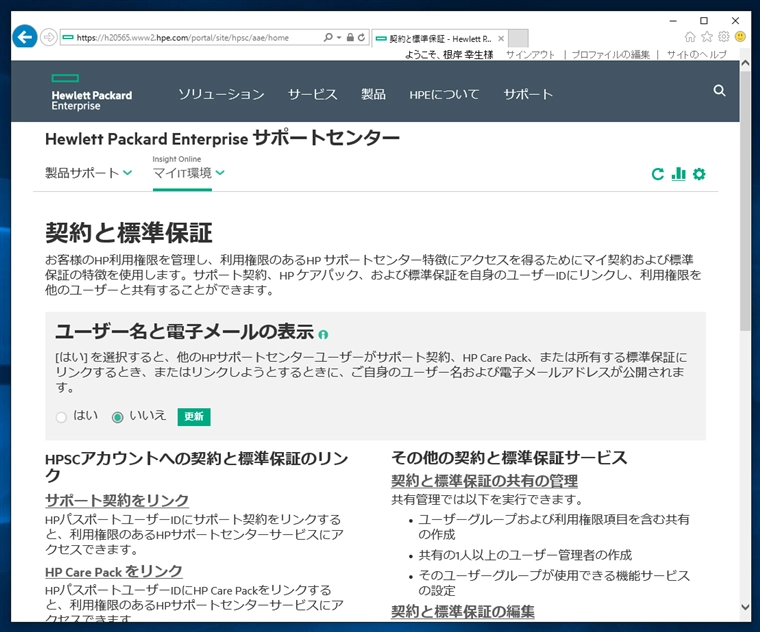
Task: Click the scrollbar down arrow
Action: point(745,606)
